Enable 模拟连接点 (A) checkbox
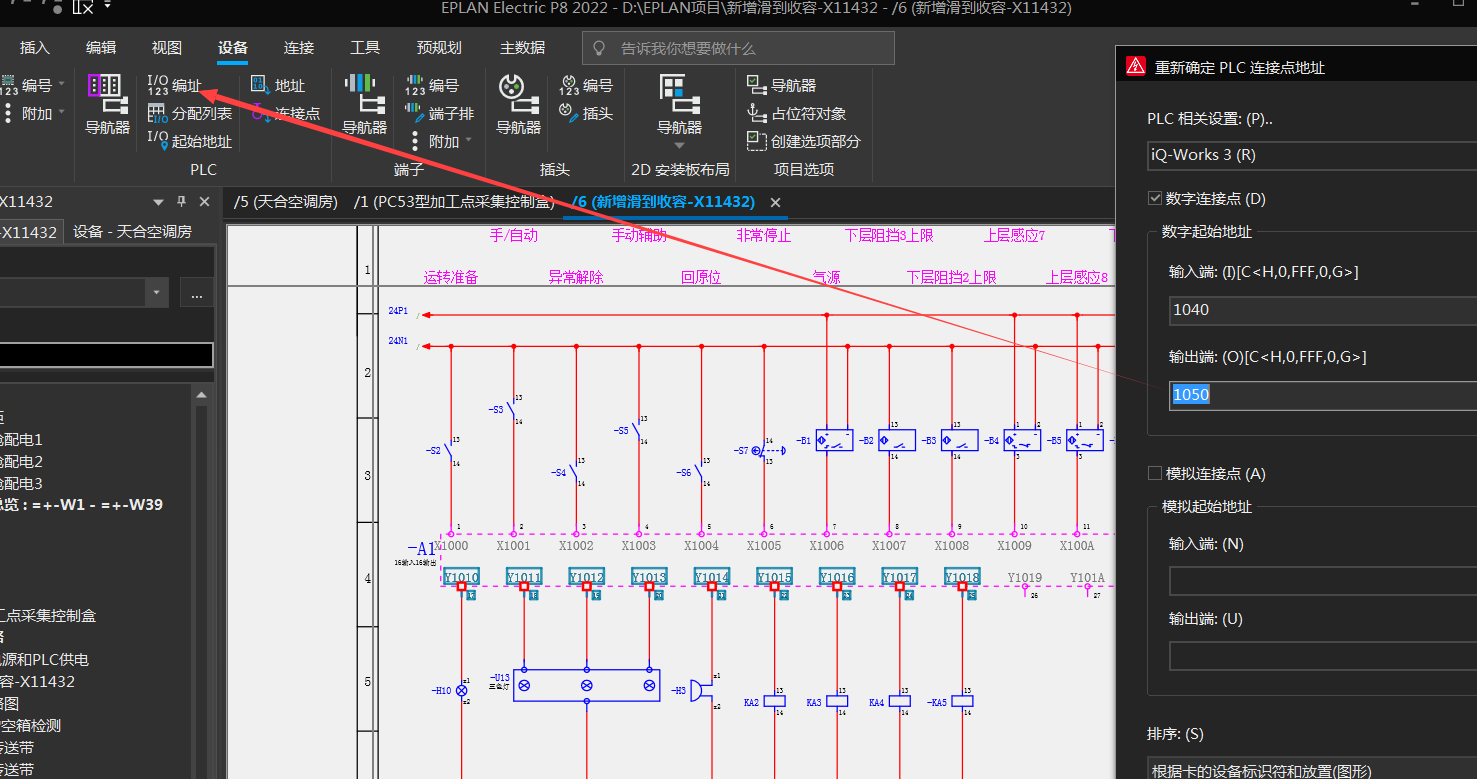 pyautogui.click(x=1155, y=473)
